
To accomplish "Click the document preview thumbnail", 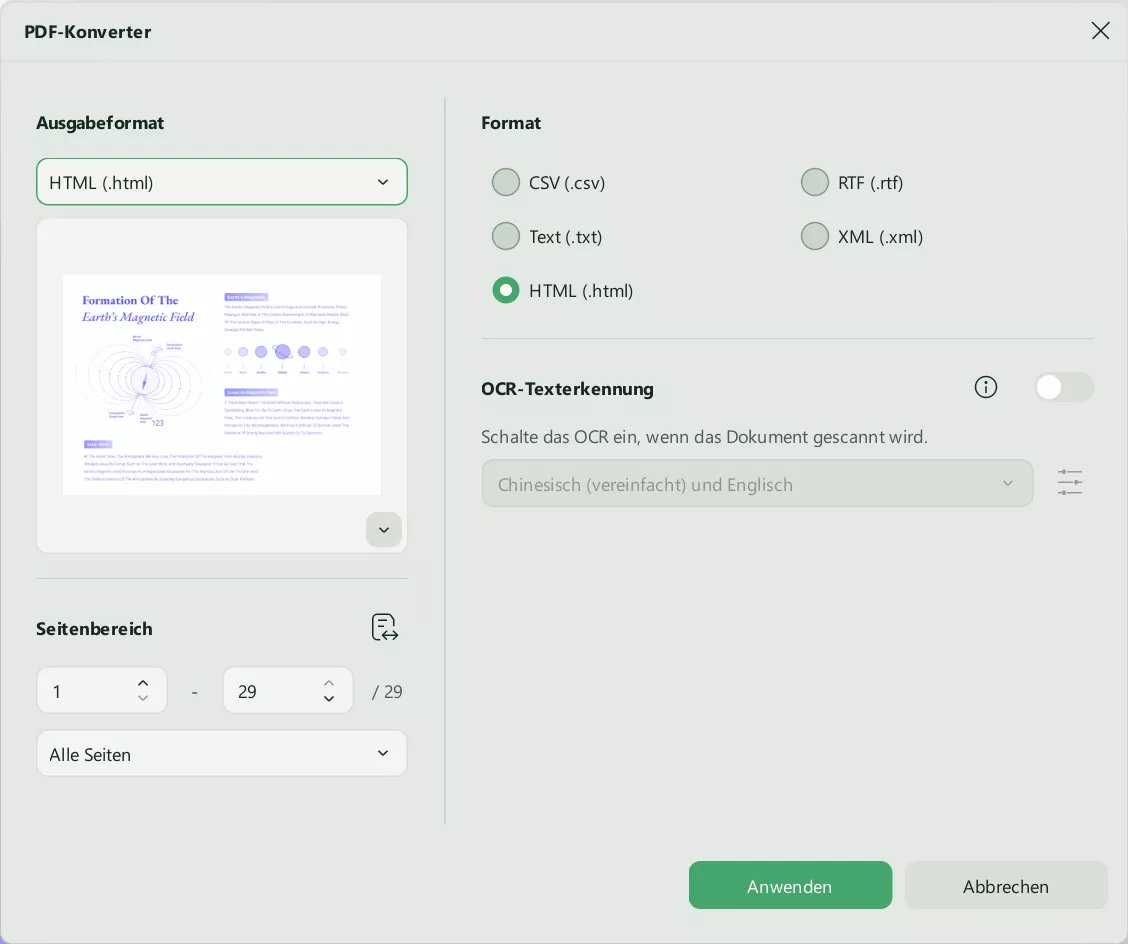I will click(222, 384).
